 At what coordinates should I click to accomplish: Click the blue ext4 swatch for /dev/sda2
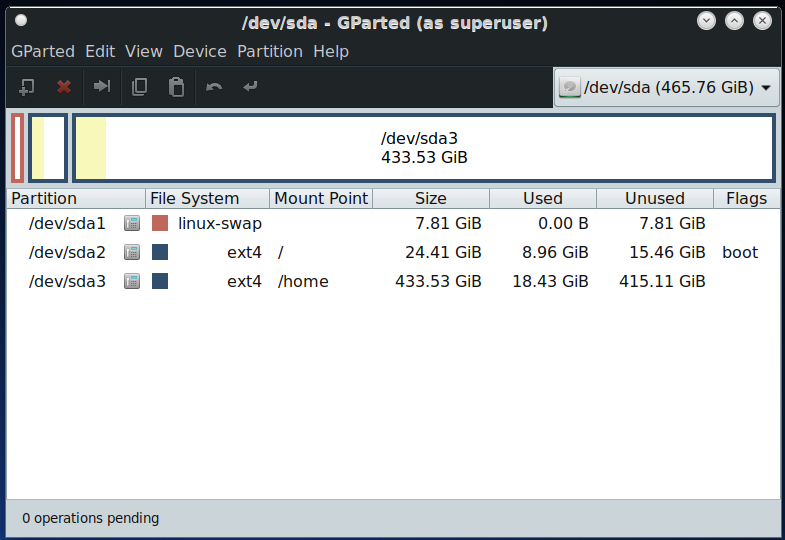point(160,252)
